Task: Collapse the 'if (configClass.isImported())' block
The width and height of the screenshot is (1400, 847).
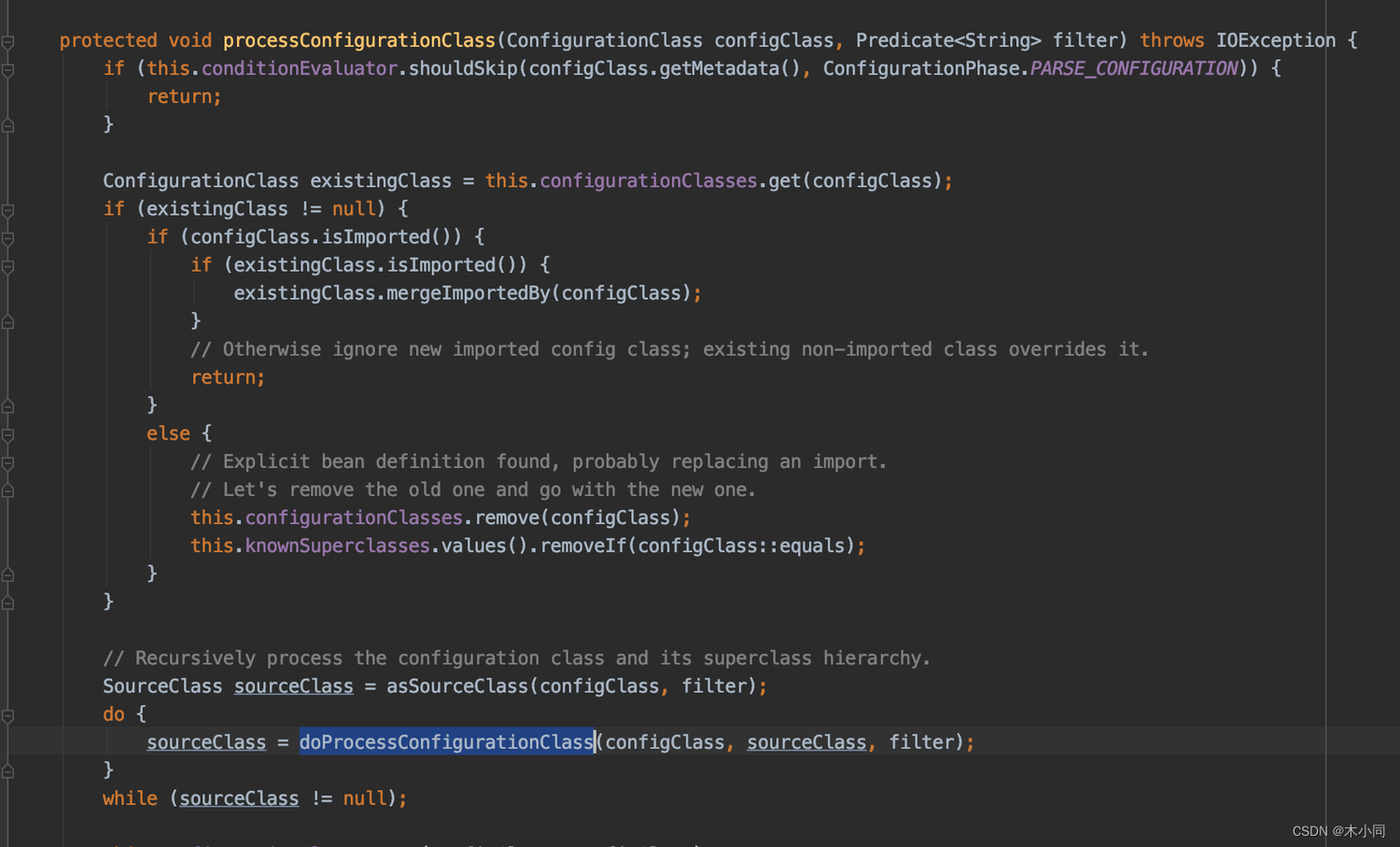Action: [x=7, y=238]
